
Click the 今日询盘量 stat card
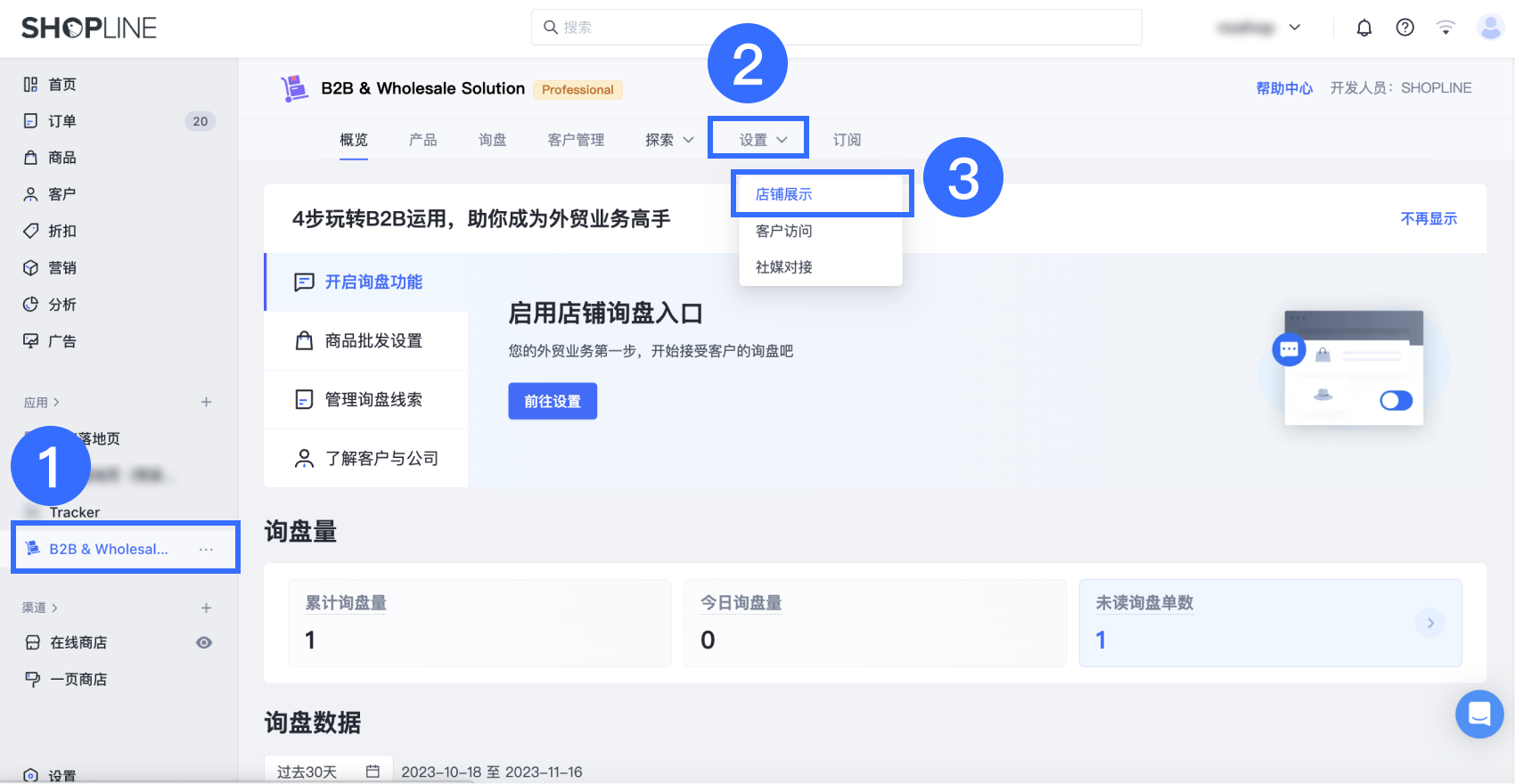click(875, 623)
